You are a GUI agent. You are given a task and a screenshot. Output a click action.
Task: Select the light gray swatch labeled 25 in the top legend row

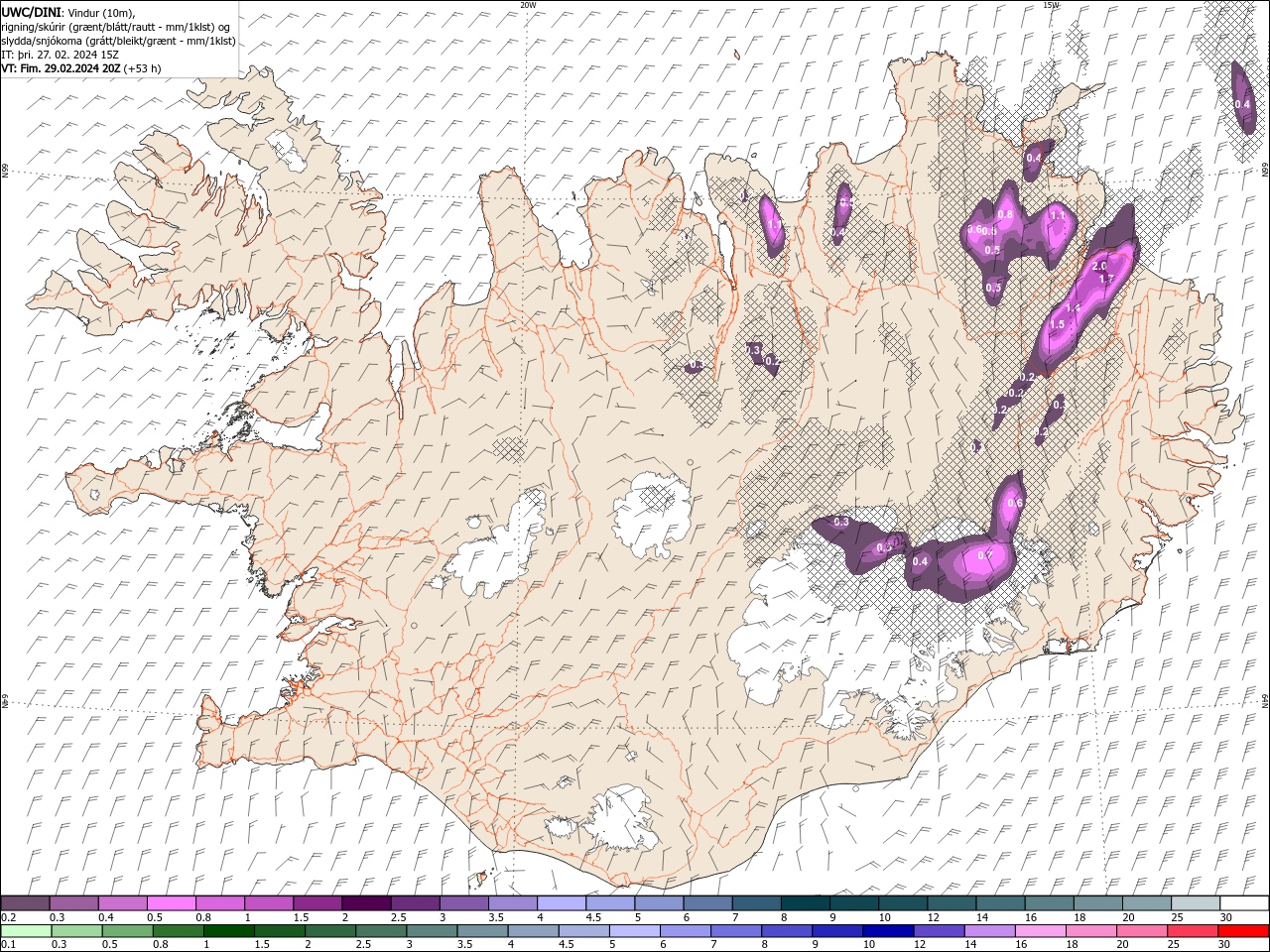[1195, 903]
